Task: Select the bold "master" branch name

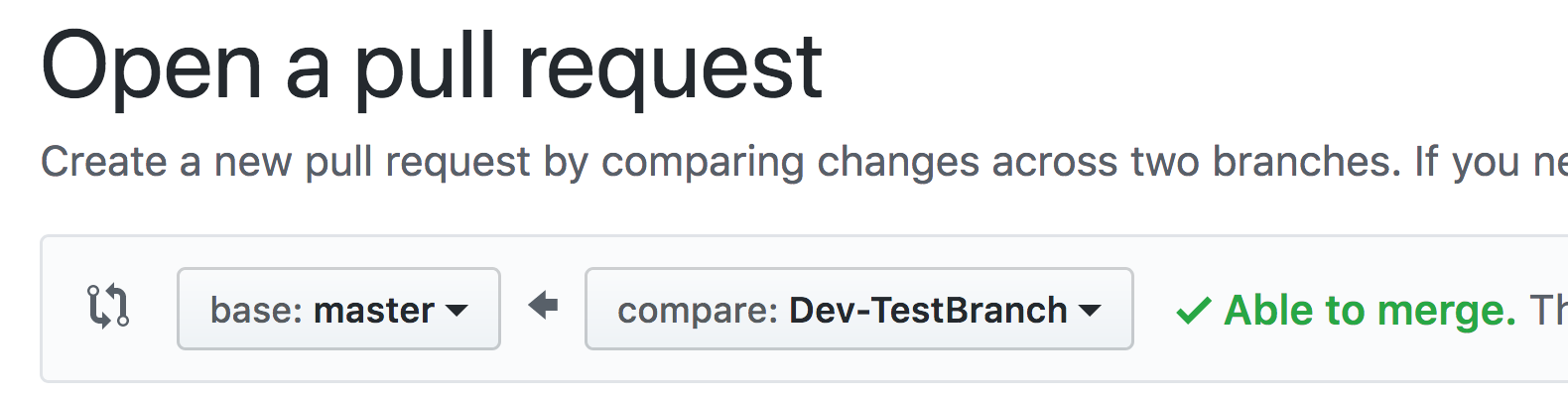Action: (x=374, y=311)
